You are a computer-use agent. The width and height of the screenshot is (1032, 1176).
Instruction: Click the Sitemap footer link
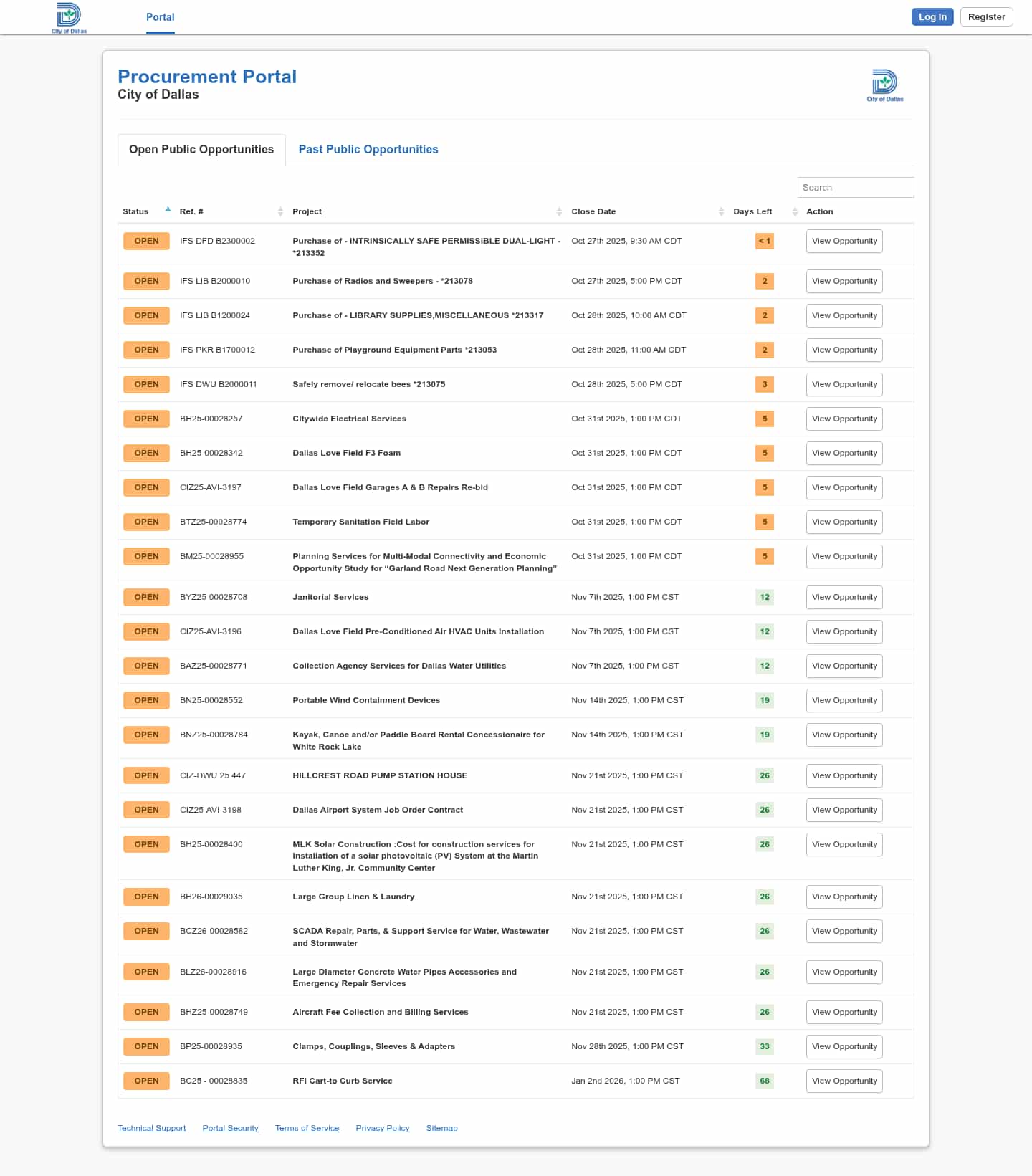[x=441, y=1128]
